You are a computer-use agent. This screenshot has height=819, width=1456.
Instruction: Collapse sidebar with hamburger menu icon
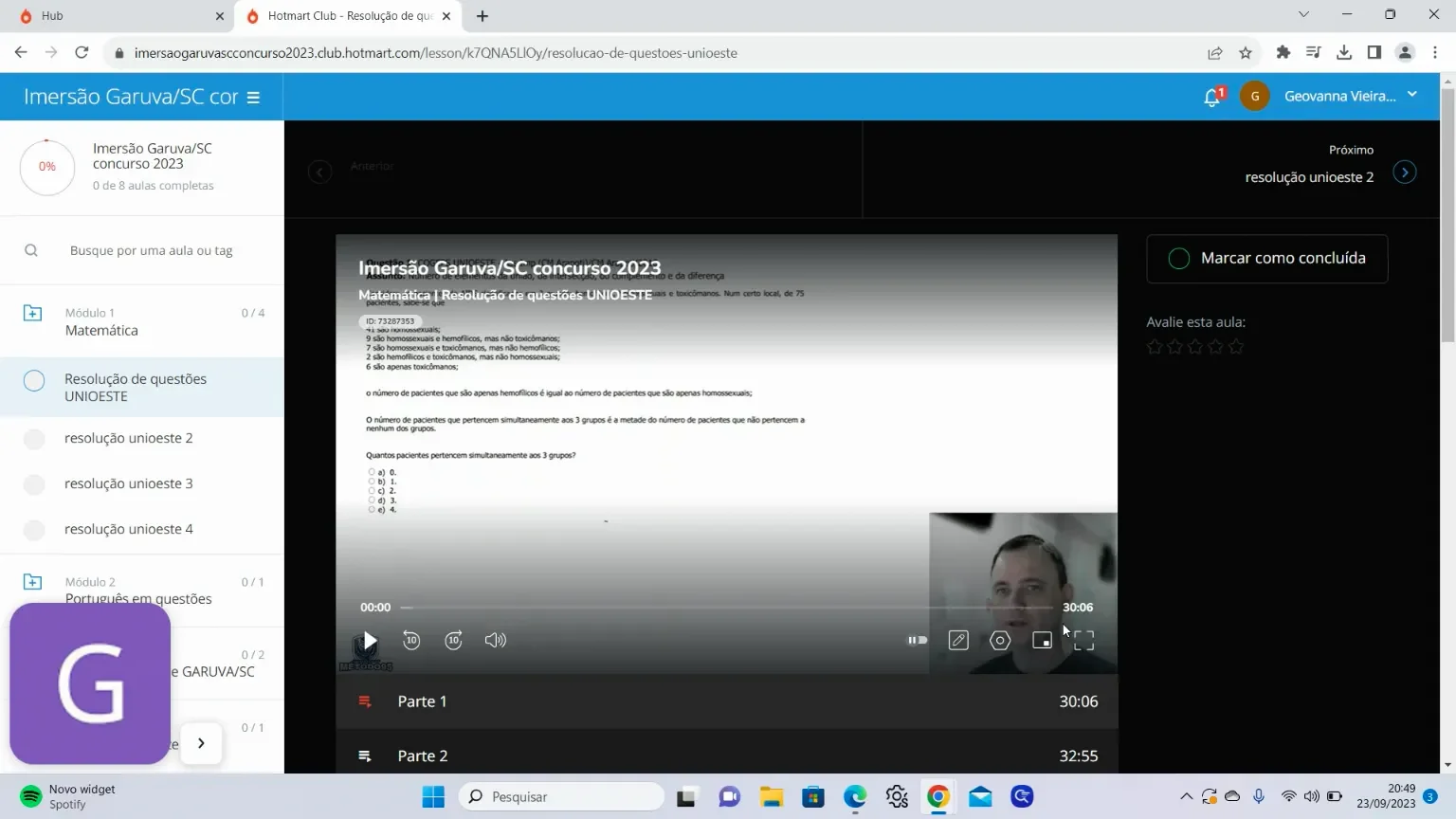pyautogui.click(x=253, y=97)
